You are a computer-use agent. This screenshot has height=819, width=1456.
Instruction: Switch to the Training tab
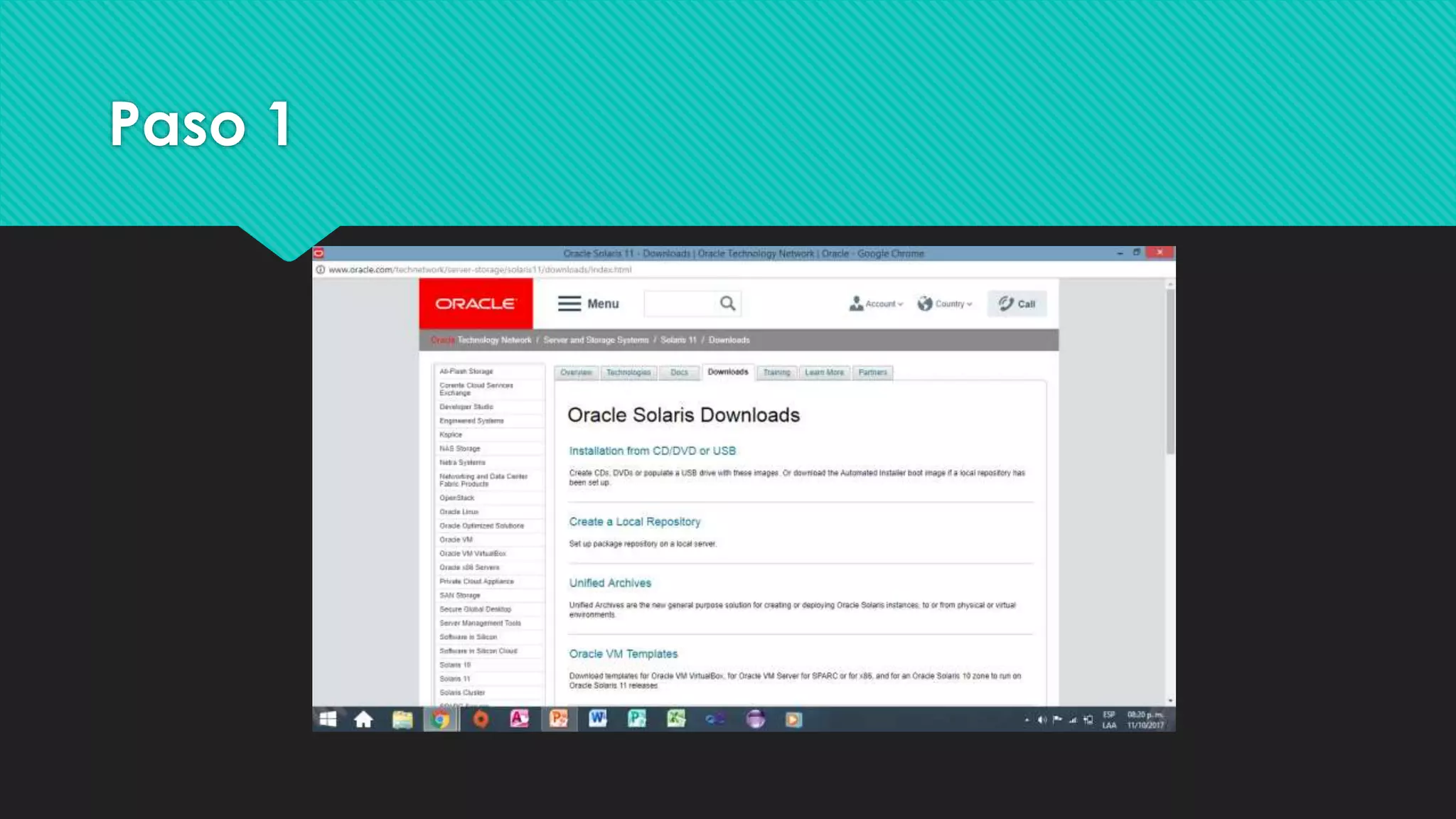[776, 373]
